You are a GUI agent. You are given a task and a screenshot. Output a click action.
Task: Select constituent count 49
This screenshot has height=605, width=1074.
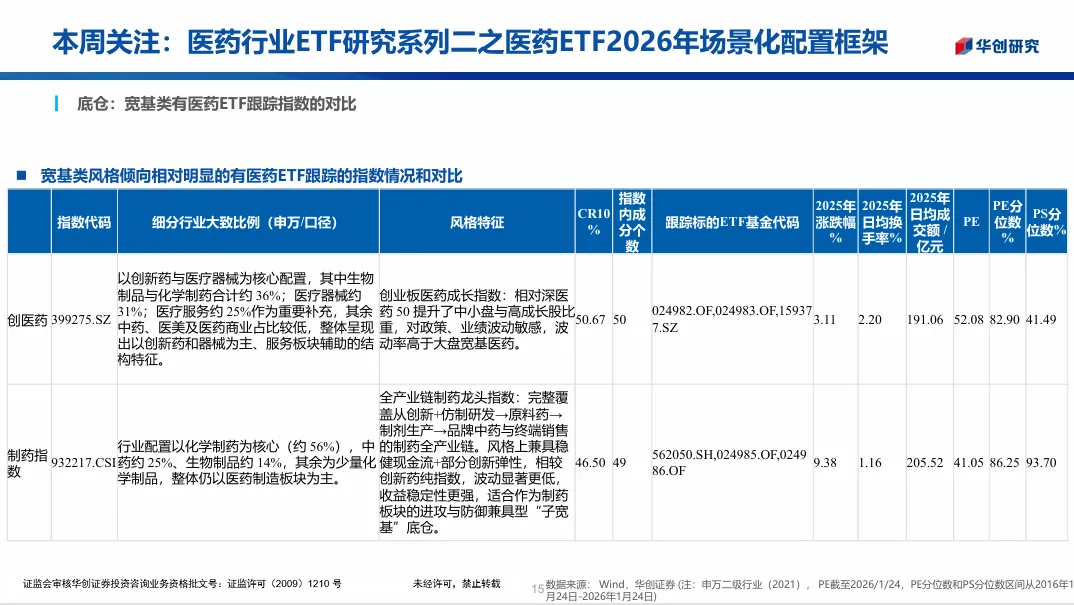619,463
